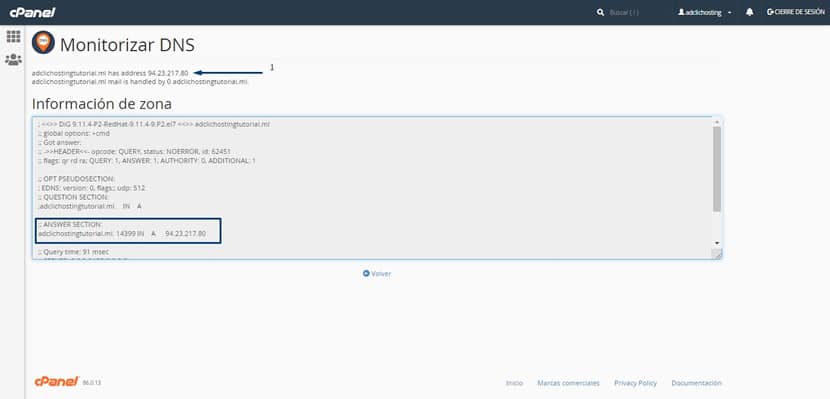The height and width of the screenshot is (399, 830).
Task: Click the ';; global options: +cmd' line
Action: [x=73, y=133]
